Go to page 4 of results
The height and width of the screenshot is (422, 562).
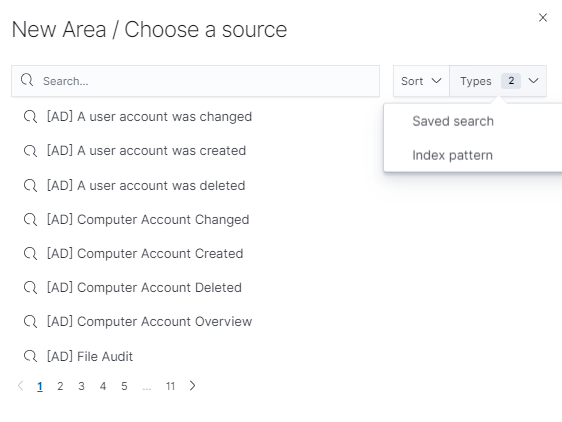pos(103,386)
